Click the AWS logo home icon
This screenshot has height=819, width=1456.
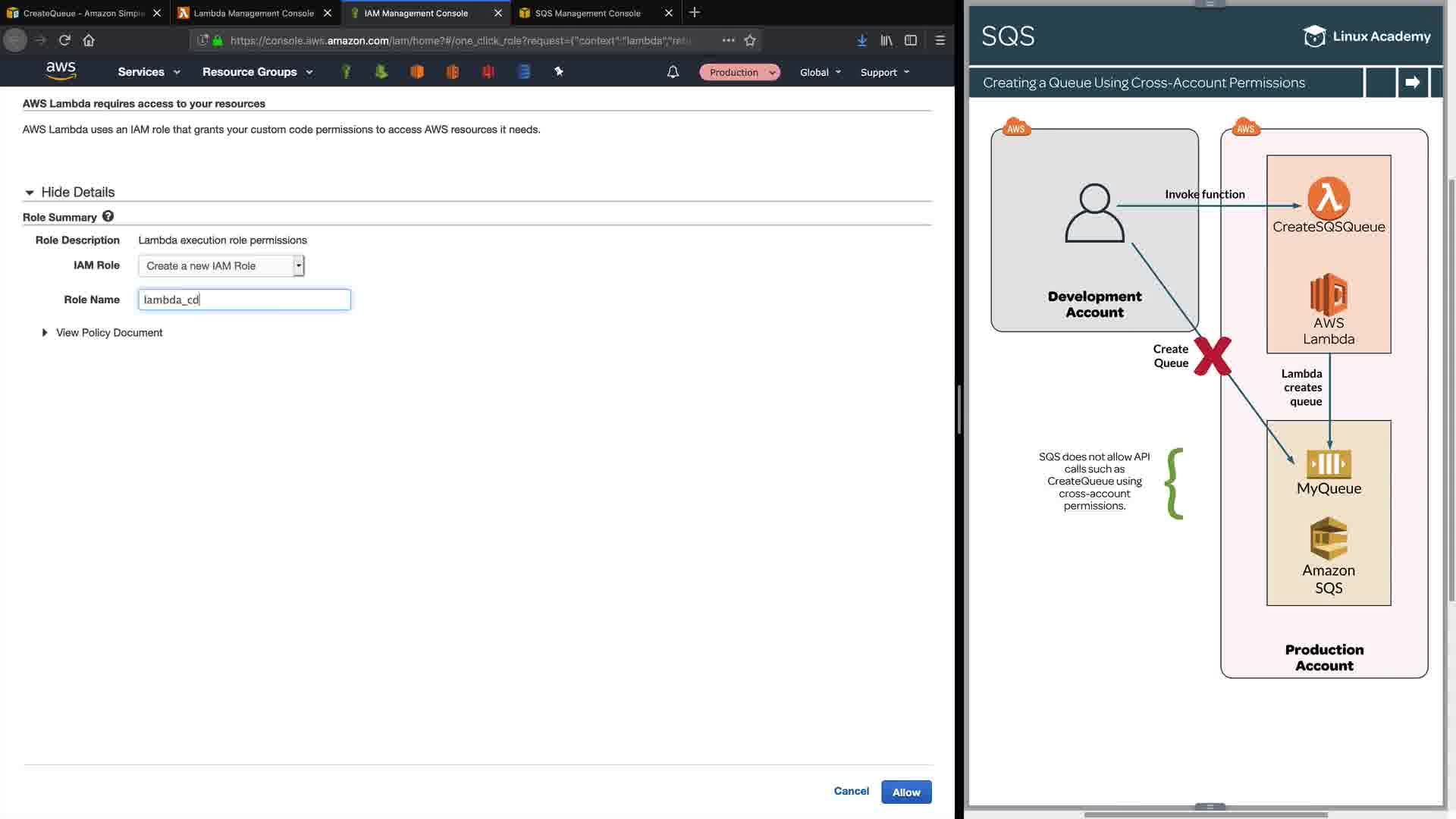61,71
